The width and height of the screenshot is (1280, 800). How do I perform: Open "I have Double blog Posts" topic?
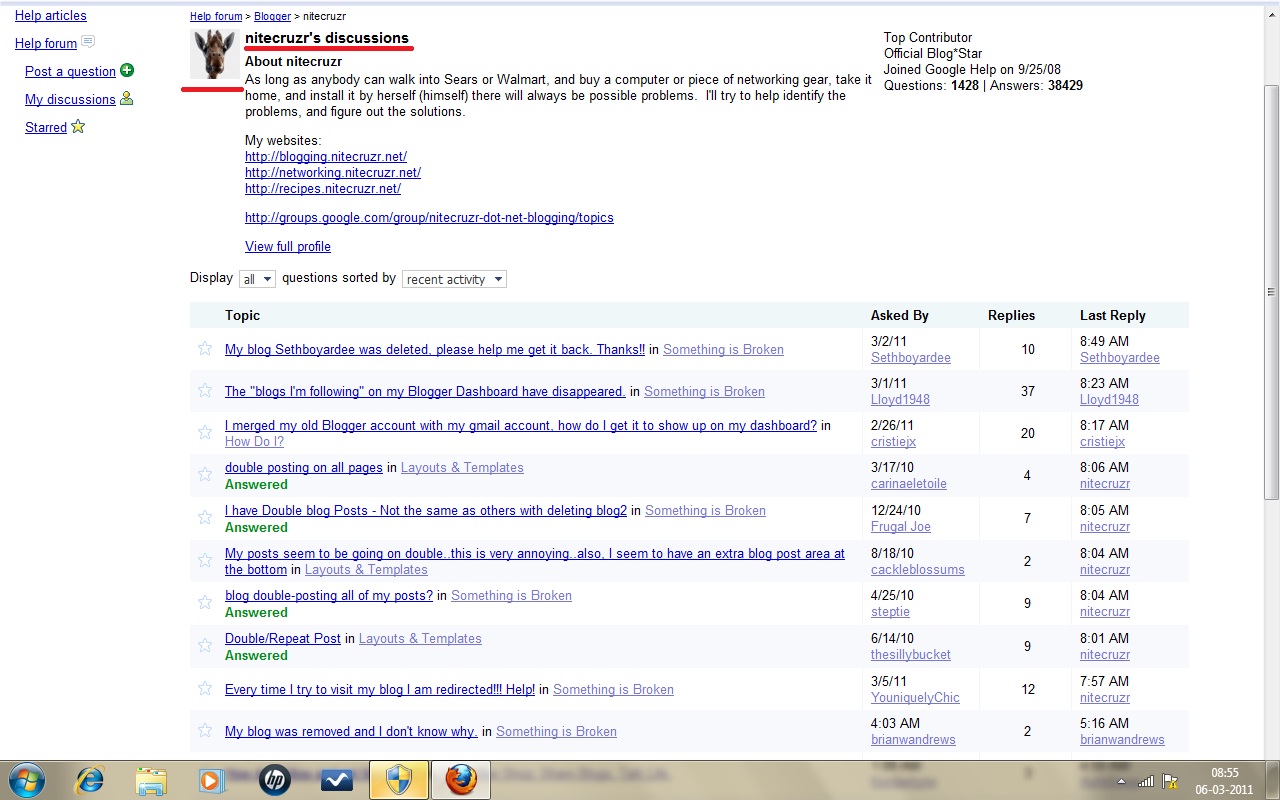coord(426,510)
